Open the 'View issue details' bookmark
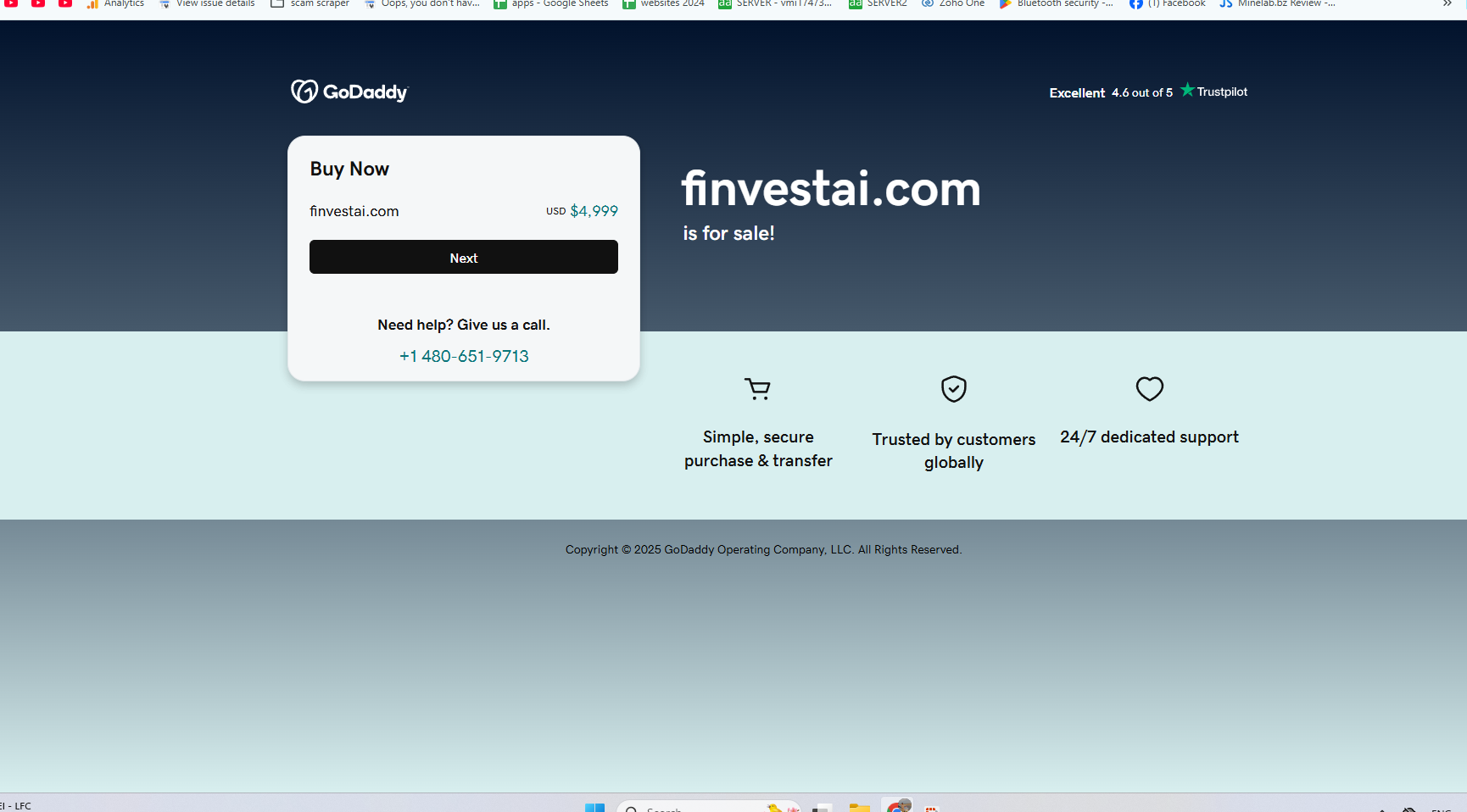1467x812 pixels. [x=207, y=4]
